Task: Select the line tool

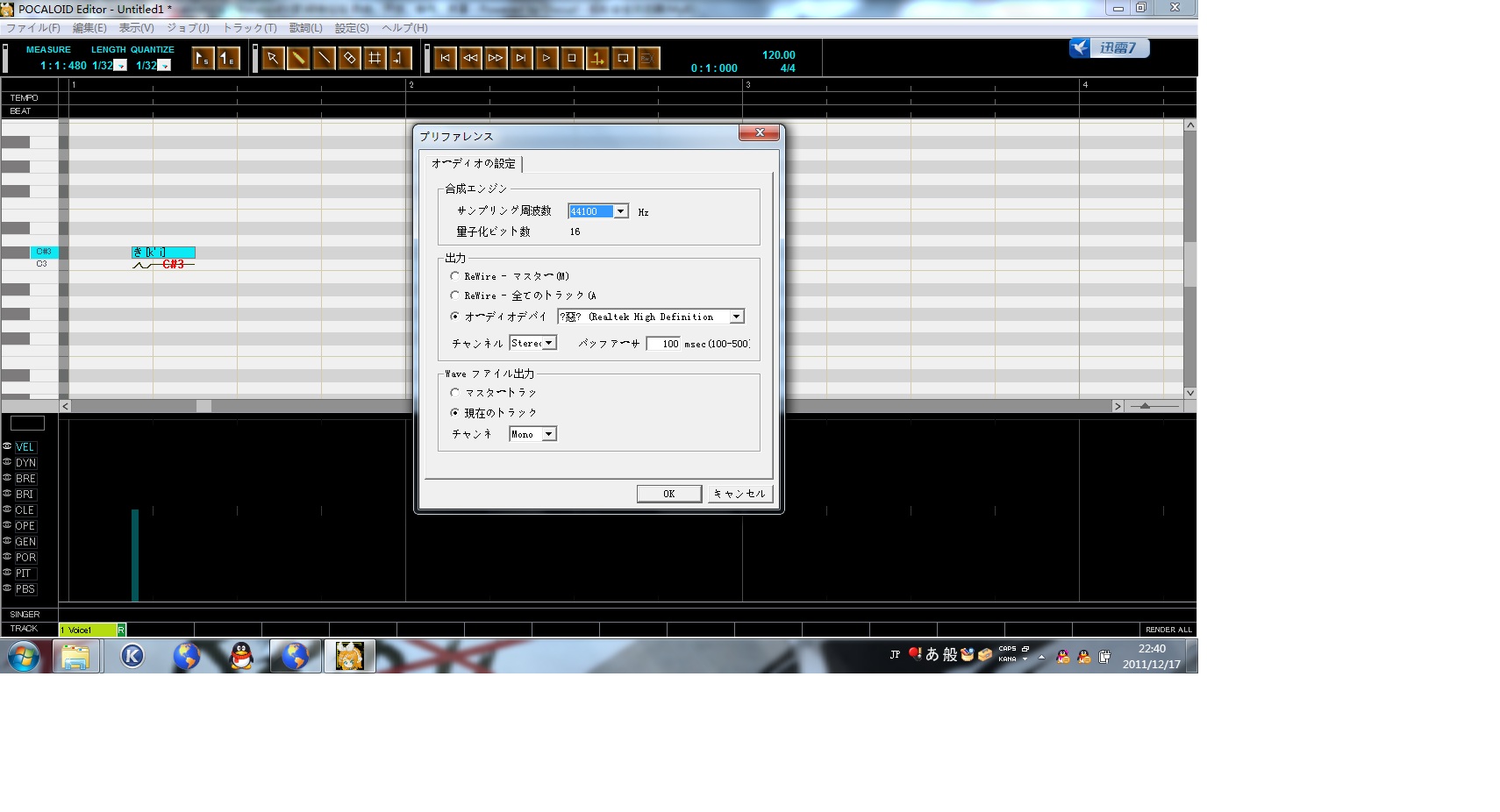Action: click(x=324, y=58)
